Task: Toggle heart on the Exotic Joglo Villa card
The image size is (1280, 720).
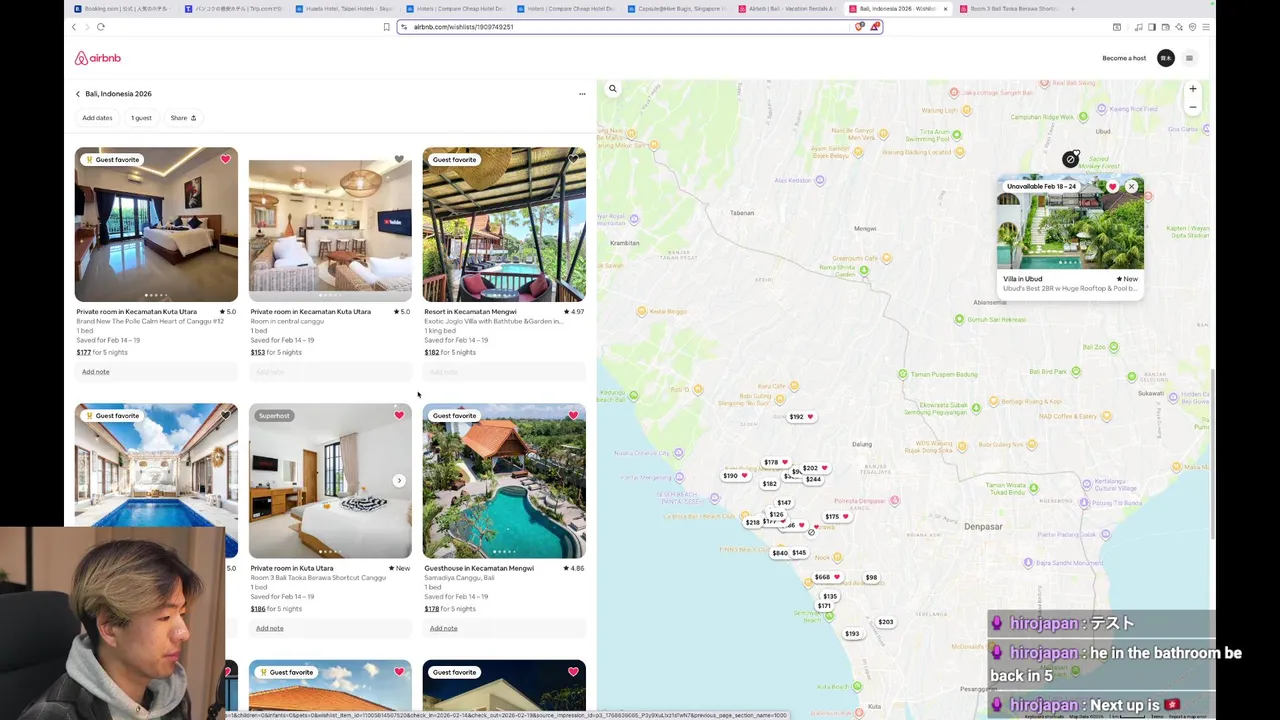Action: coord(573,159)
